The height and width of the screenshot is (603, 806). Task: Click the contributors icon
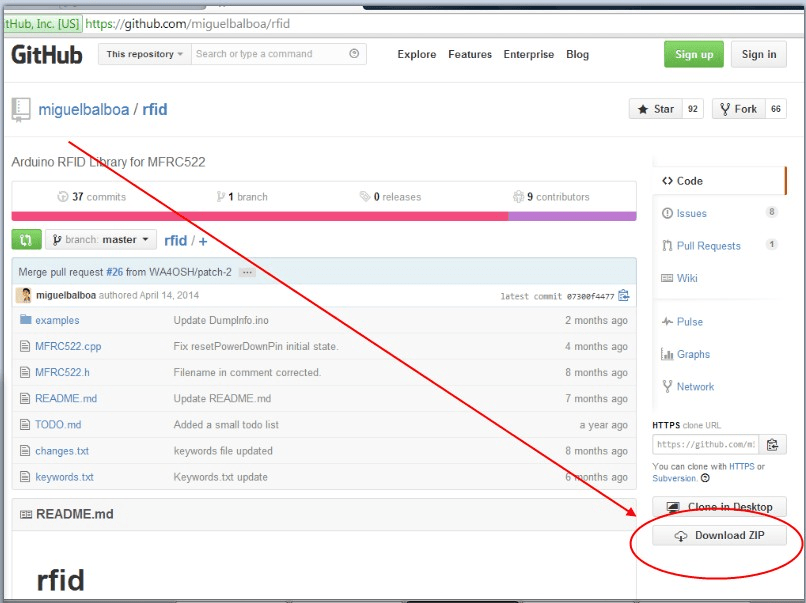pyautogui.click(x=518, y=196)
